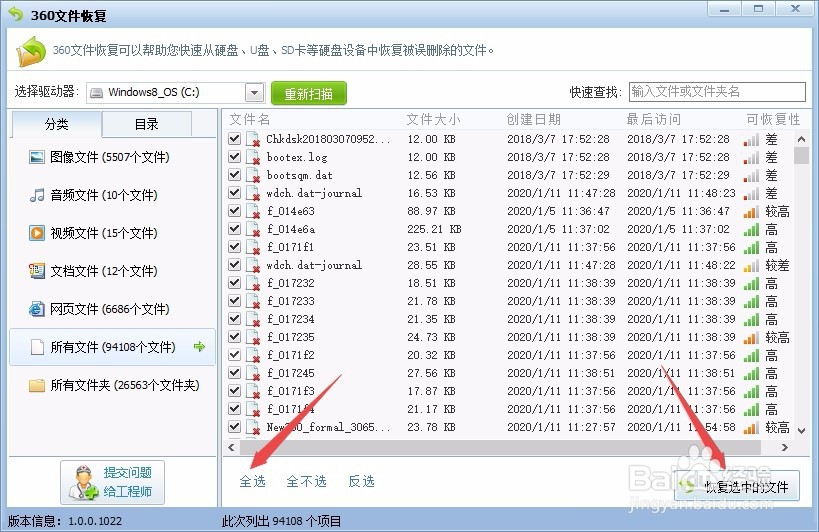Click the image files category icon
The width and height of the screenshot is (819, 532).
tap(37, 157)
